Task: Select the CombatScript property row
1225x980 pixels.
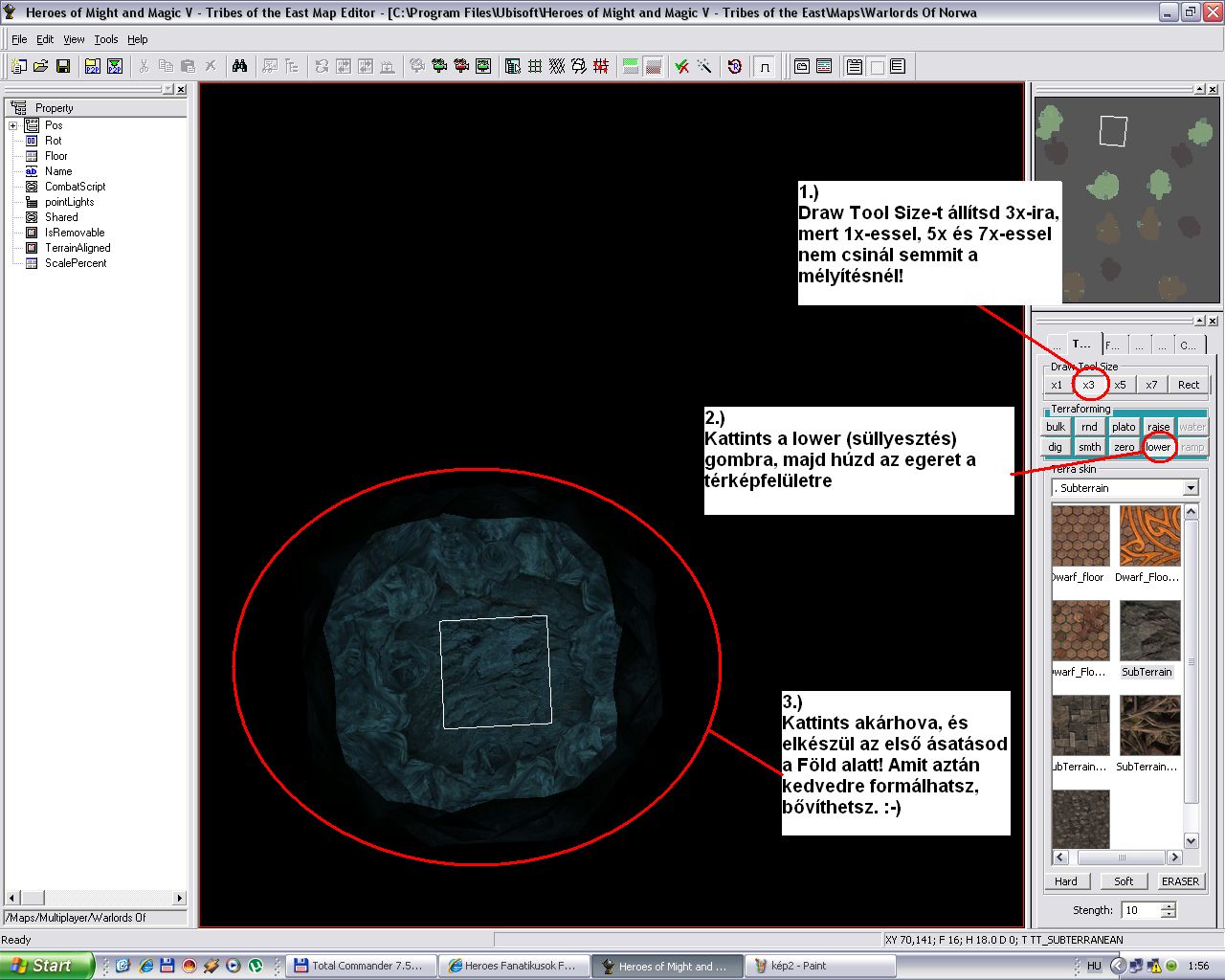Action: (75, 187)
